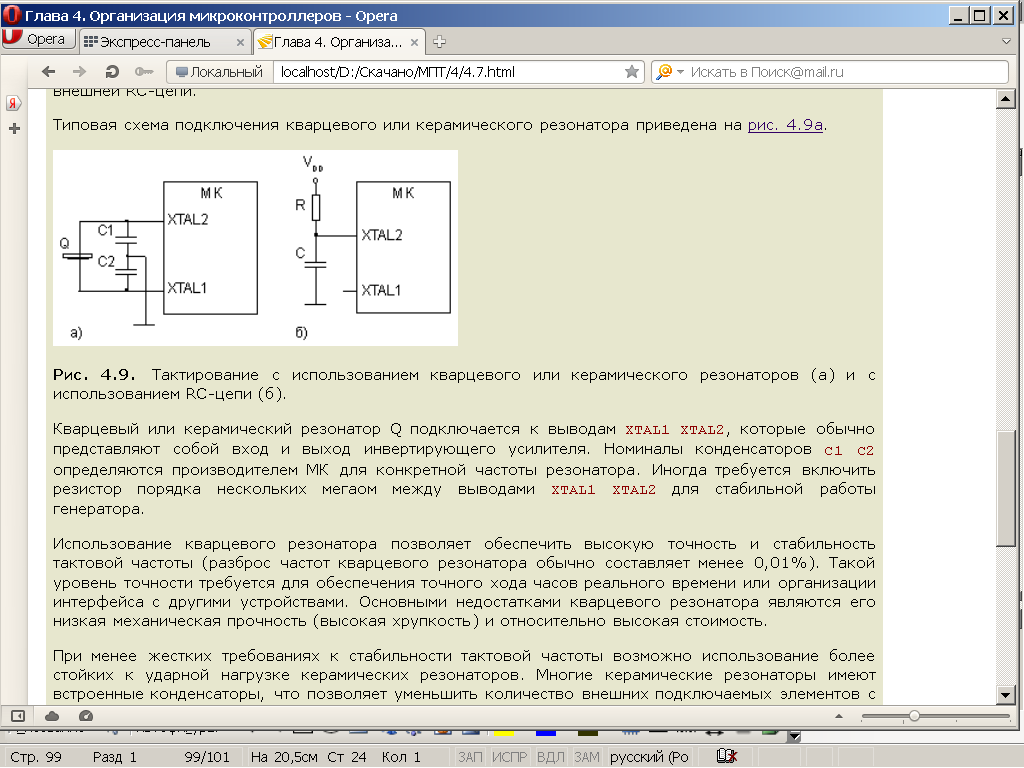Image resolution: width=1024 pixels, height=768 pixels.
Task: Click the page scrollbar up arrow
Action: coord(1006,99)
